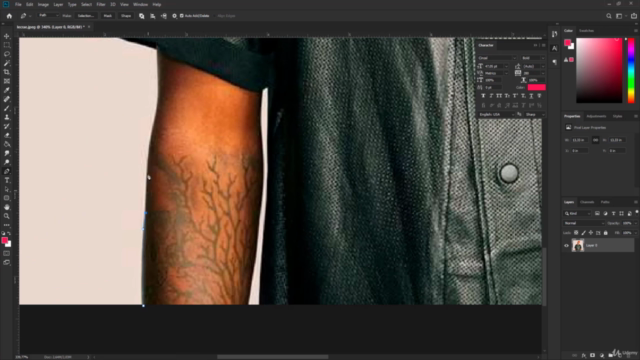Viewport: 640px width, 360px height.
Task: Open the Image menu
Action: point(43,4)
